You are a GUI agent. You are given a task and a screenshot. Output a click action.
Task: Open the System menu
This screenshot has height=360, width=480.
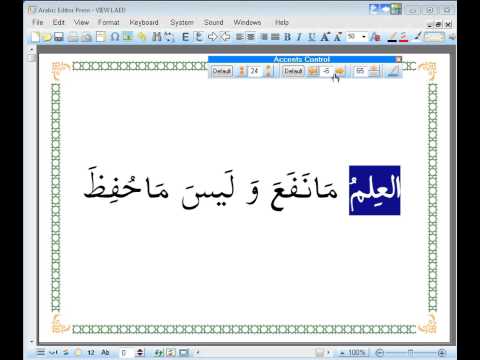(182, 22)
